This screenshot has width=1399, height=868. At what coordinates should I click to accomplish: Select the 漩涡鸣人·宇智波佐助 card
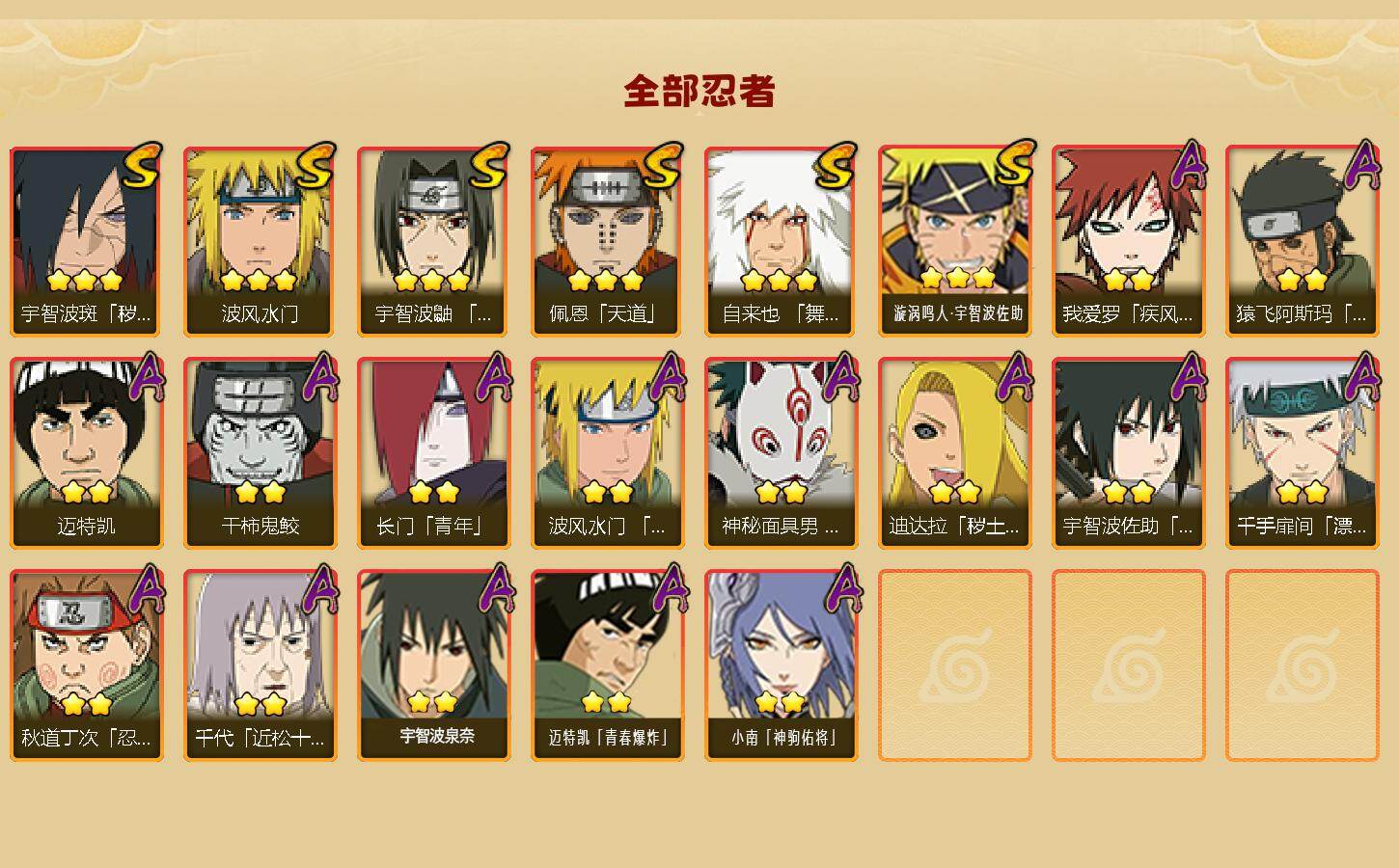[955, 241]
